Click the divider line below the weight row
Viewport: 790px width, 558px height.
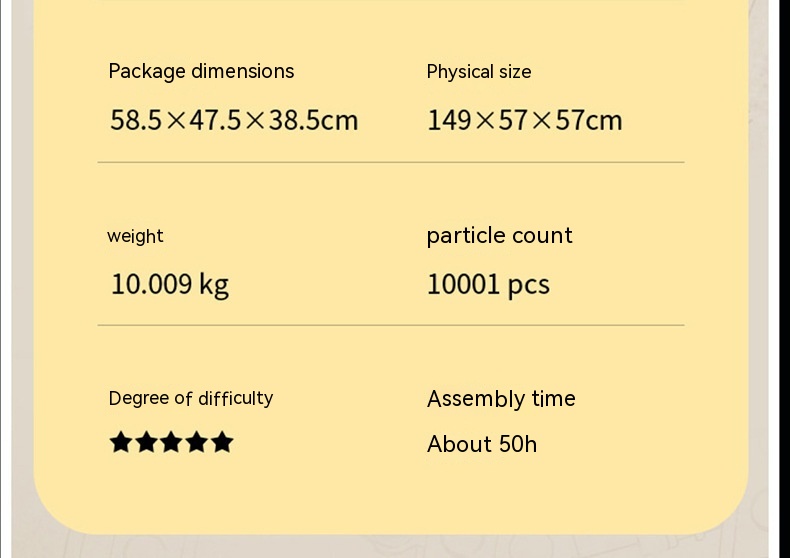click(390, 325)
